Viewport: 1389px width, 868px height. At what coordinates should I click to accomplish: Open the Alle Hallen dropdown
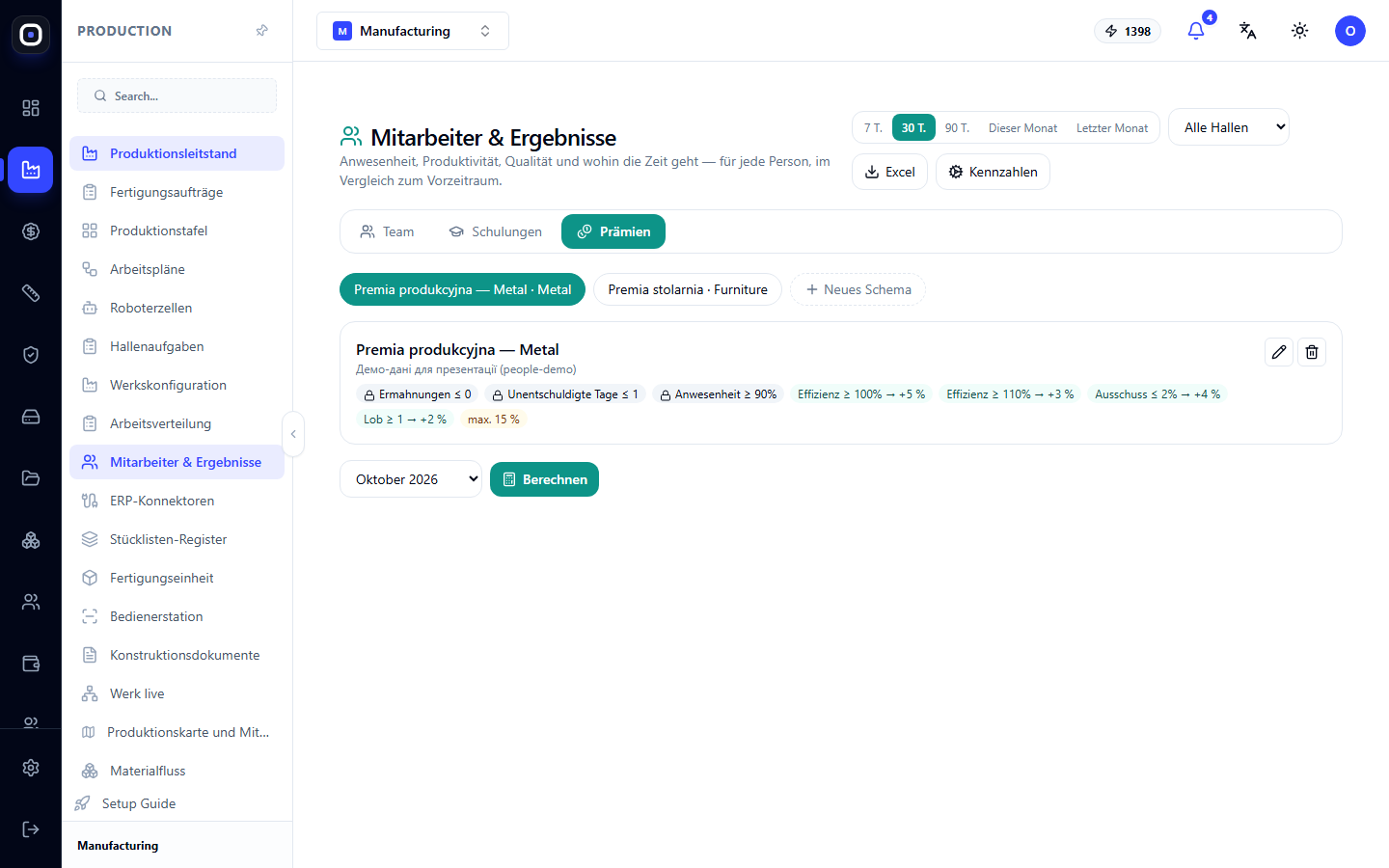(1229, 127)
